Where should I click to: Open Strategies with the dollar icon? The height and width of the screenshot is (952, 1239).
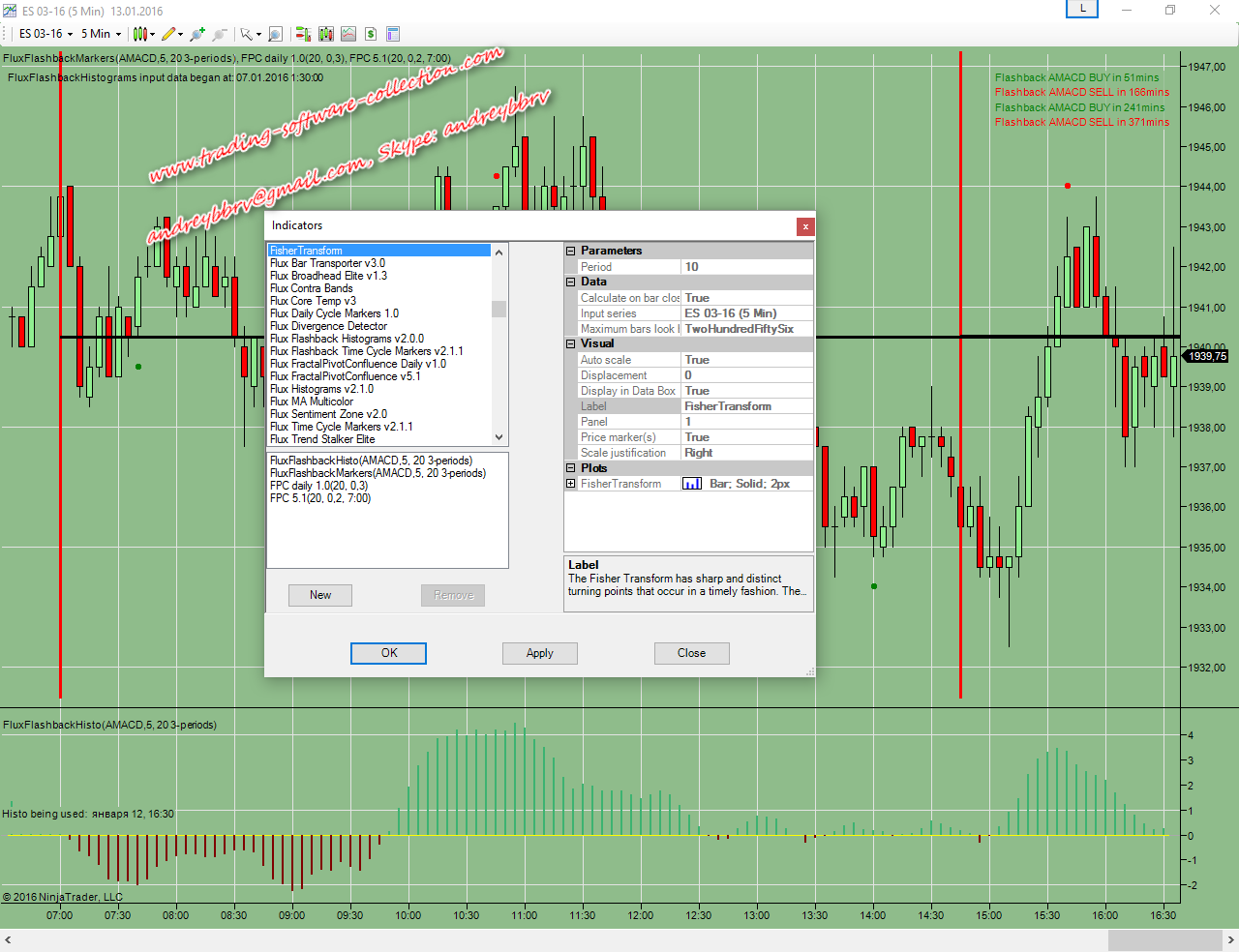pyautogui.click(x=371, y=34)
